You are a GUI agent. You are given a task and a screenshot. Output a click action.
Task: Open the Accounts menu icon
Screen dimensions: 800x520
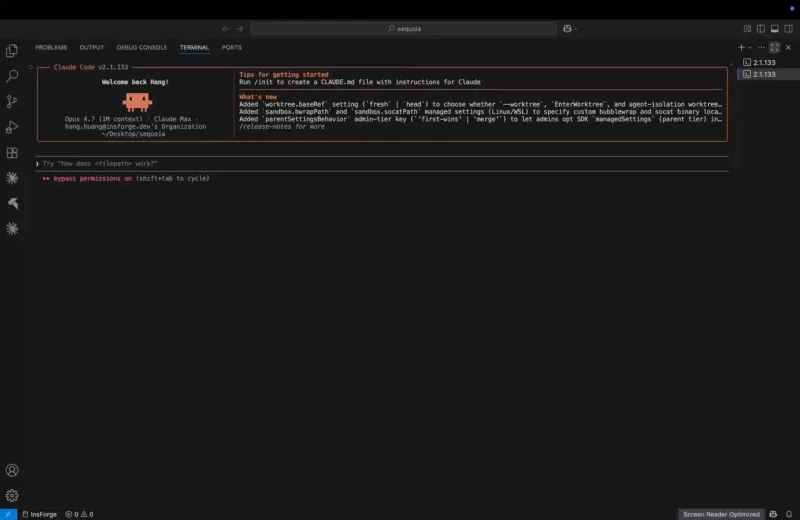click(x=12, y=471)
